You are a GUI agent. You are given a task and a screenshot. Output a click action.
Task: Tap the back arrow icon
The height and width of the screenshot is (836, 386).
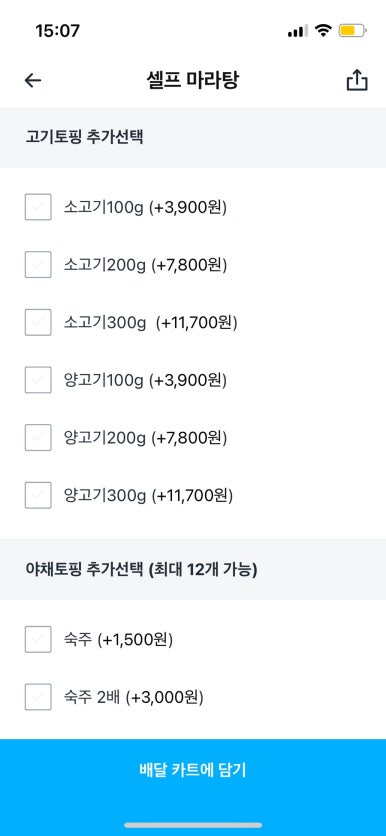point(33,81)
